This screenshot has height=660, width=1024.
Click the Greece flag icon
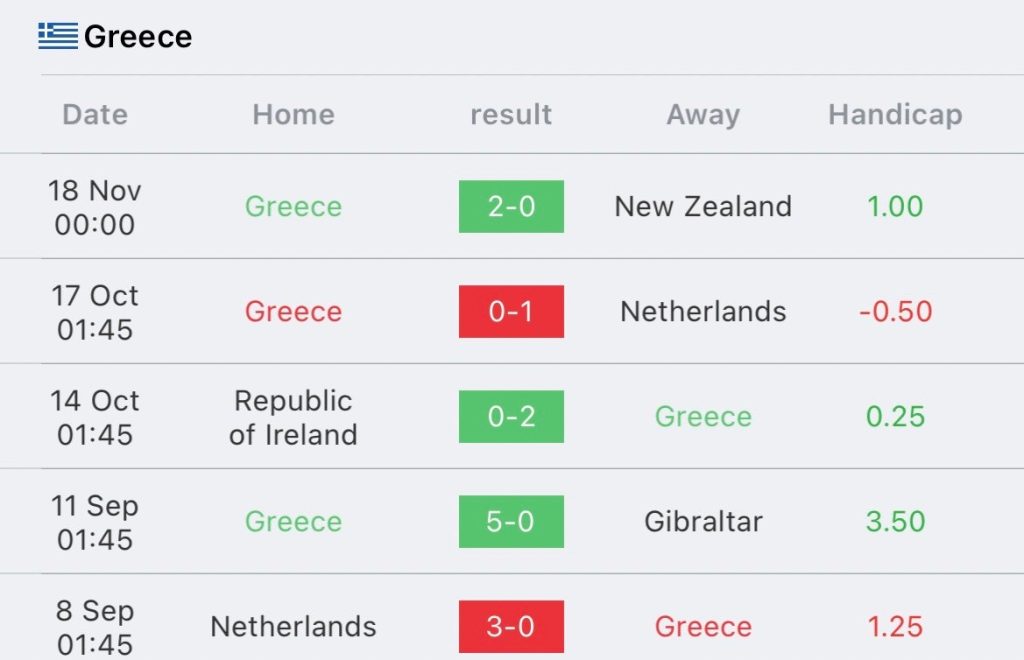point(58,36)
